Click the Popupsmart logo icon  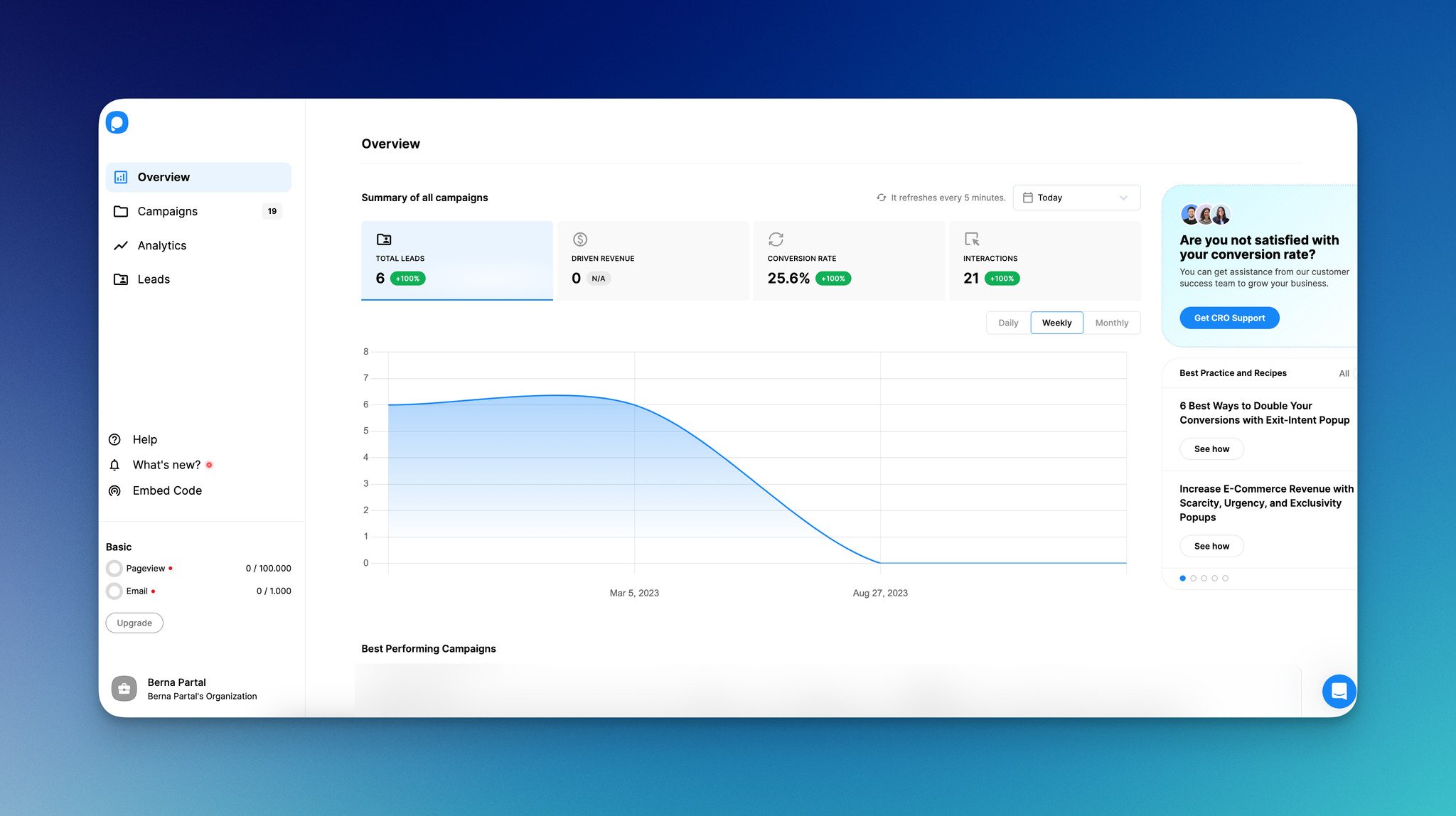coord(117,122)
